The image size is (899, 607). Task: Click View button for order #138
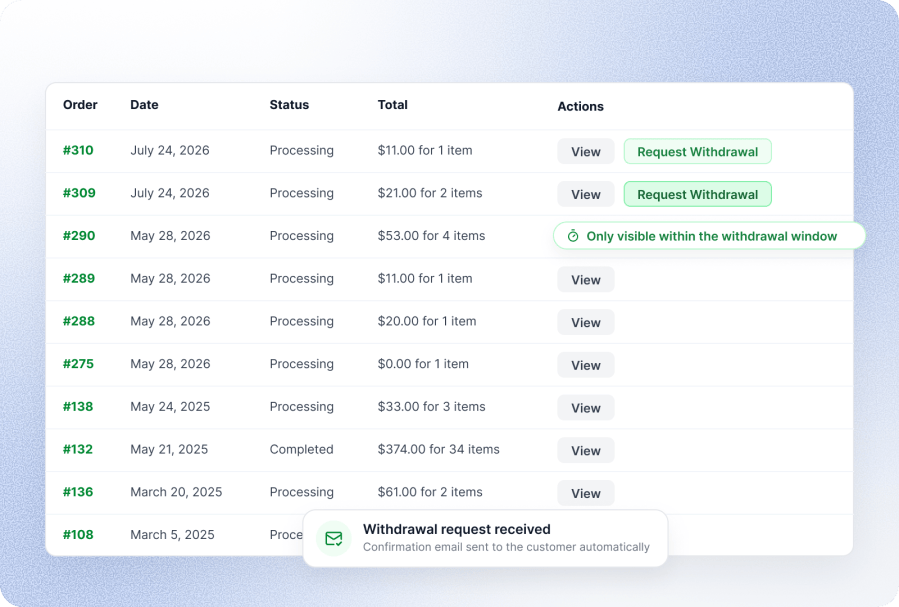click(586, 408)
